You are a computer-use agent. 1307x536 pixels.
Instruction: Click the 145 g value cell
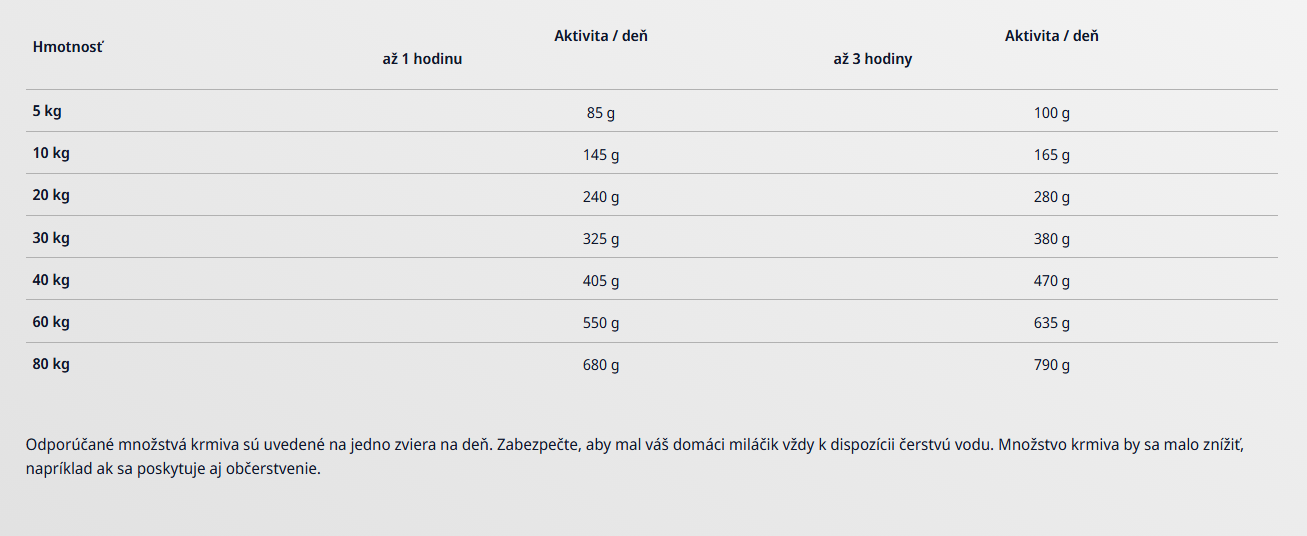601,155
